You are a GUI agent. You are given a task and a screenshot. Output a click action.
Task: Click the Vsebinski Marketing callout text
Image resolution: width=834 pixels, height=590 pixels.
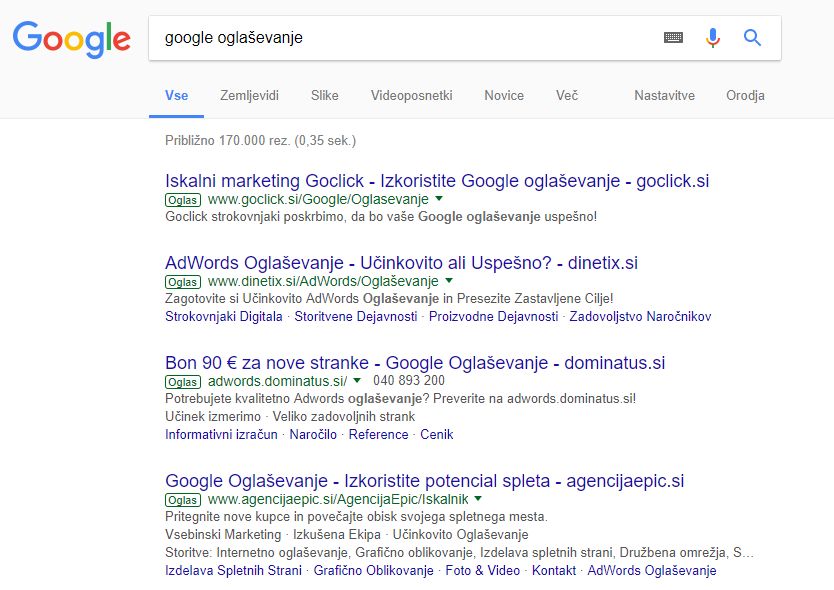click(223, 535)
